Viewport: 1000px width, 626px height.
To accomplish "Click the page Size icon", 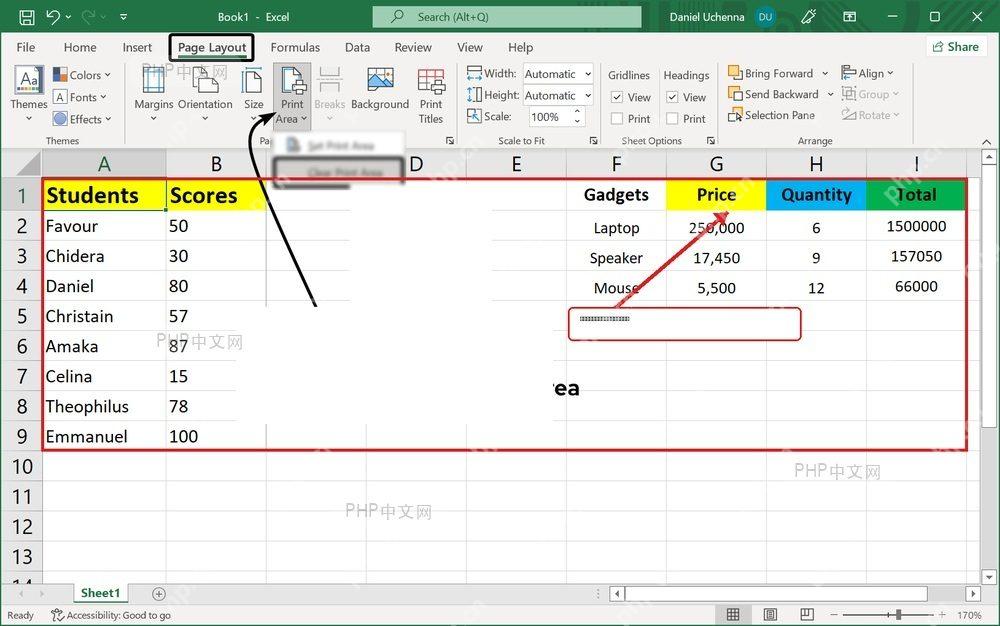I will [253, 81].
